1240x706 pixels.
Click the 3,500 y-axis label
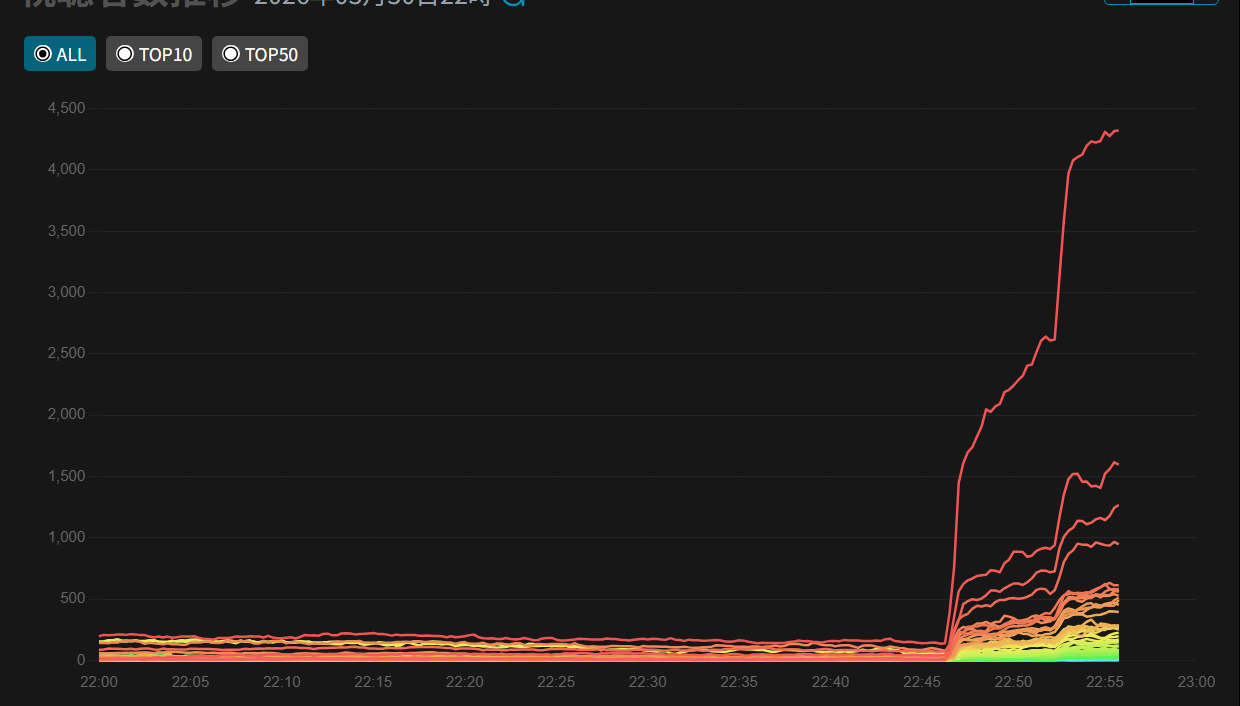coord(67,231)
